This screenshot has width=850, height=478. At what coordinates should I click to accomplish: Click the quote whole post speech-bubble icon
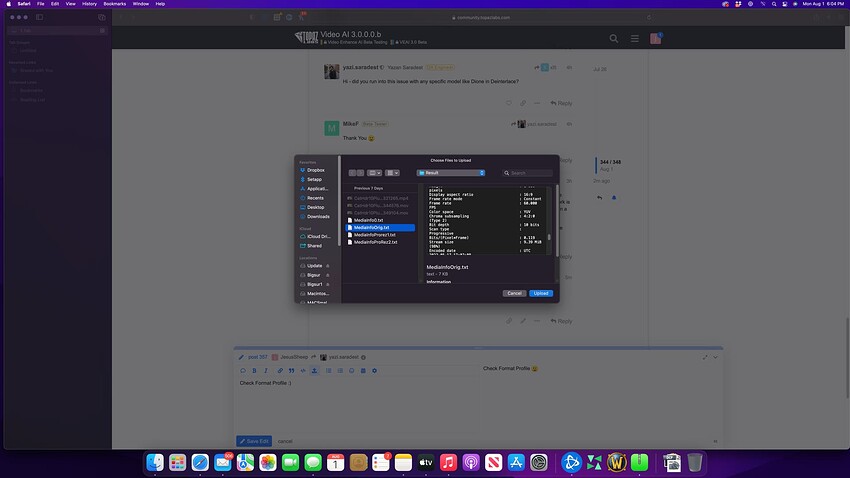[x=243, y=371]
